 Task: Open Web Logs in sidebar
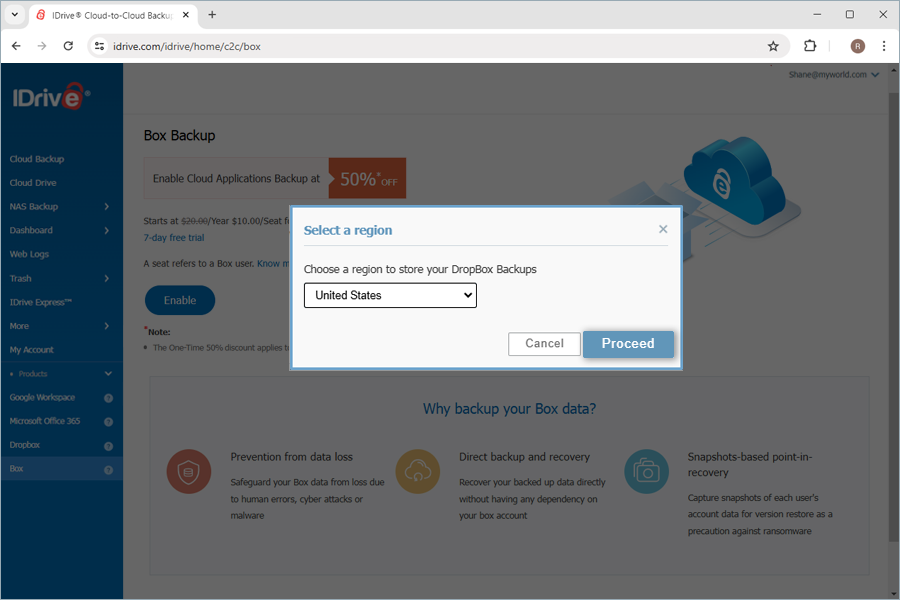[29, 254]
